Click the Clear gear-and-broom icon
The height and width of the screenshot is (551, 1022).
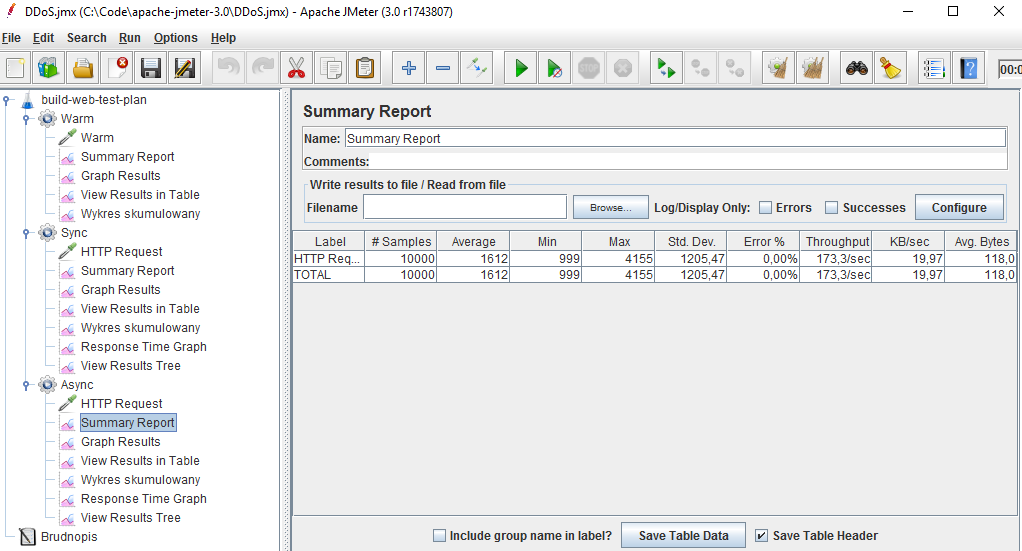pyautogui.click(x=778, y=68)
